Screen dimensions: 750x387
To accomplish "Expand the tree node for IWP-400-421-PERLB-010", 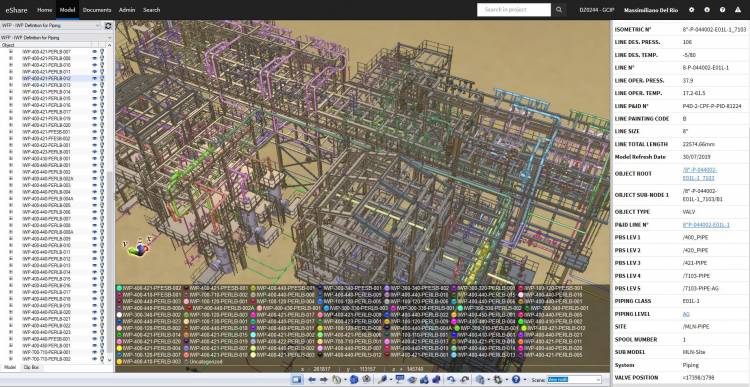I will tap(11, 65).
